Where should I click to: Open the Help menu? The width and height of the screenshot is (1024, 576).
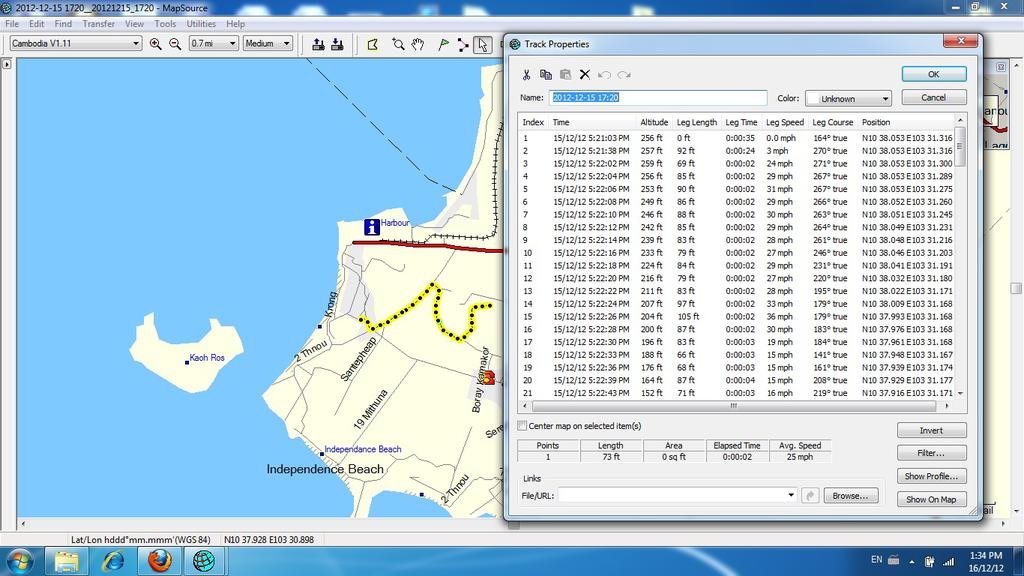pyautogui.click(x=236, y=24)
